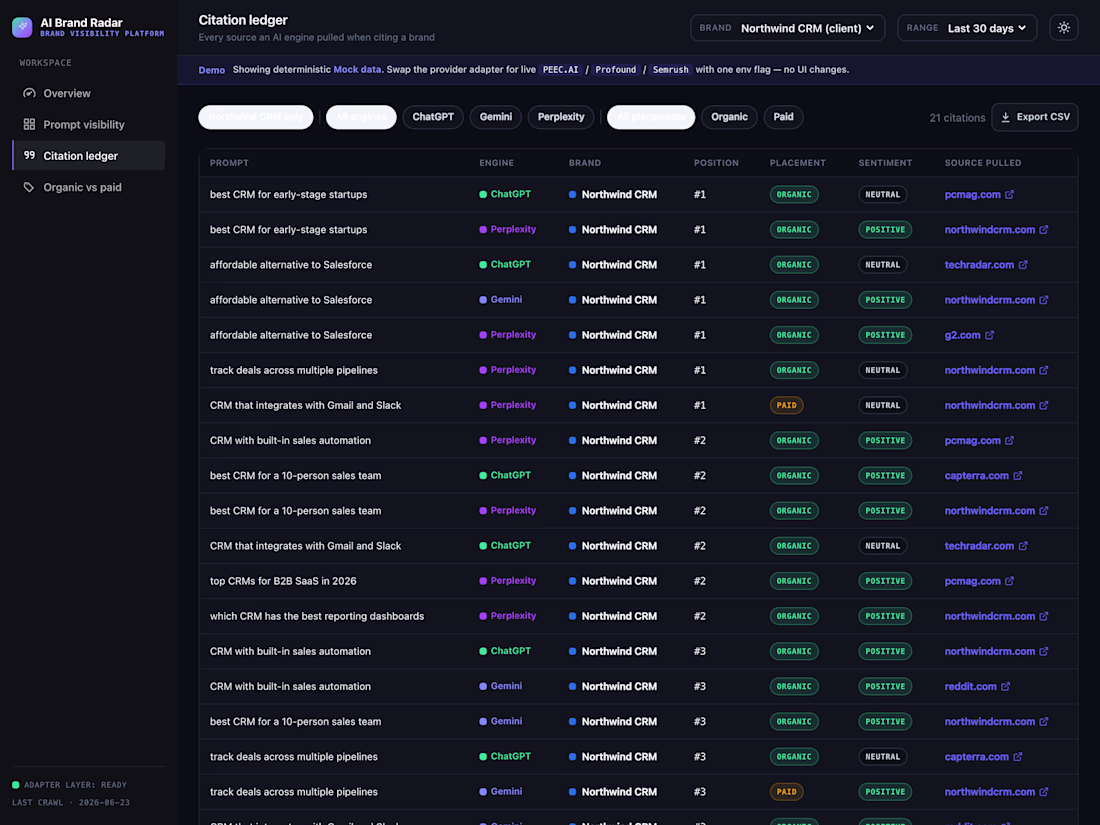Click the '21 citations' count text
This screenshot has height=825, width=1100.
(x=957, y=118)
